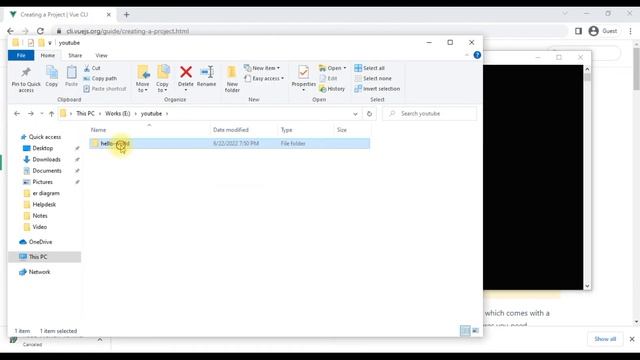Viewport: 640px width, 360px height.
Task: Open er diagram folder in navigation pane
Action: tap(42, 193)
